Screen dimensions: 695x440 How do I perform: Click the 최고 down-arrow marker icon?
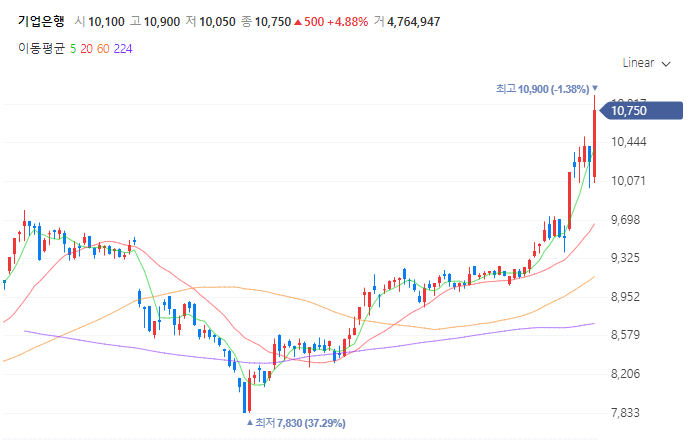[x=595, y=89]
